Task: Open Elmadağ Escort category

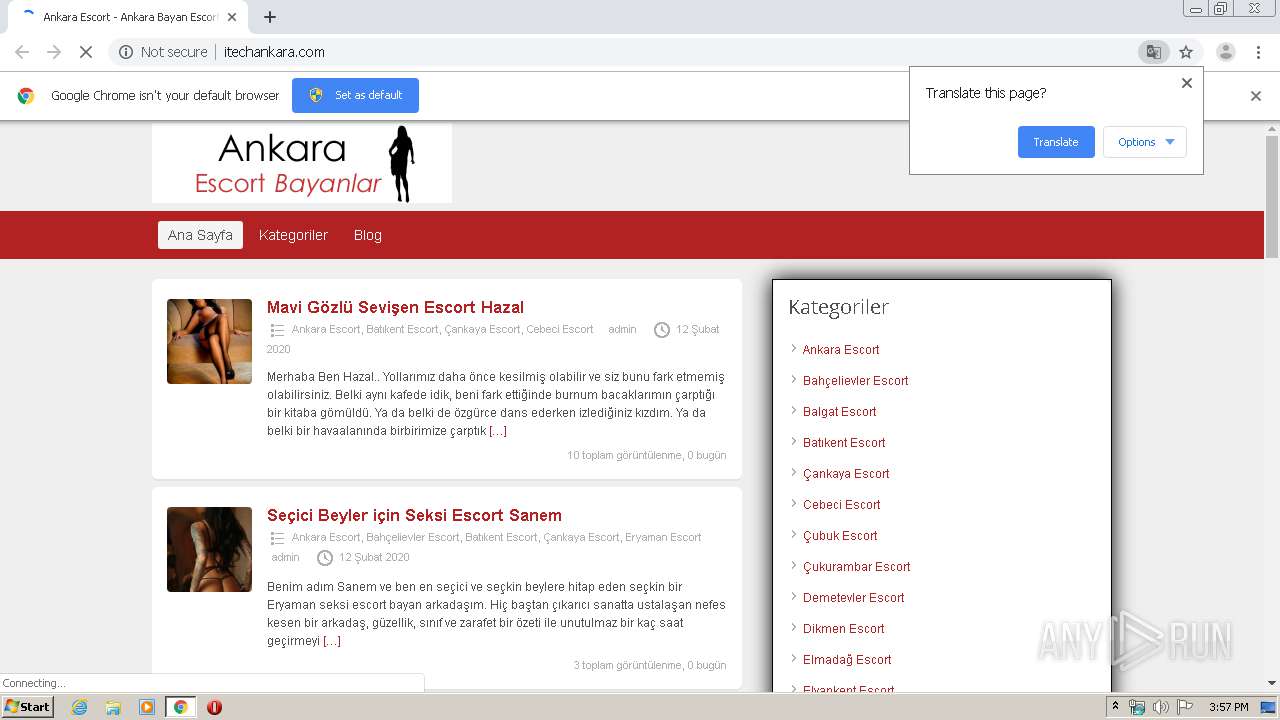Action: (x=847, y=660)
